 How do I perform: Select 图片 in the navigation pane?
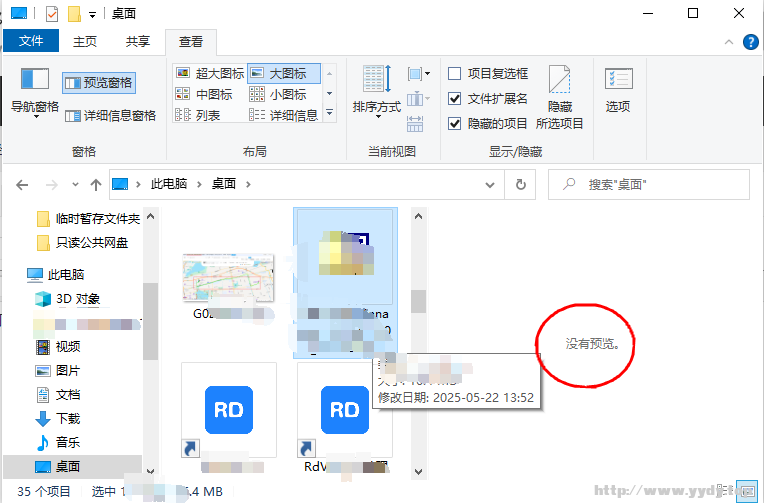pyautogui.click(x=58, y=371)
